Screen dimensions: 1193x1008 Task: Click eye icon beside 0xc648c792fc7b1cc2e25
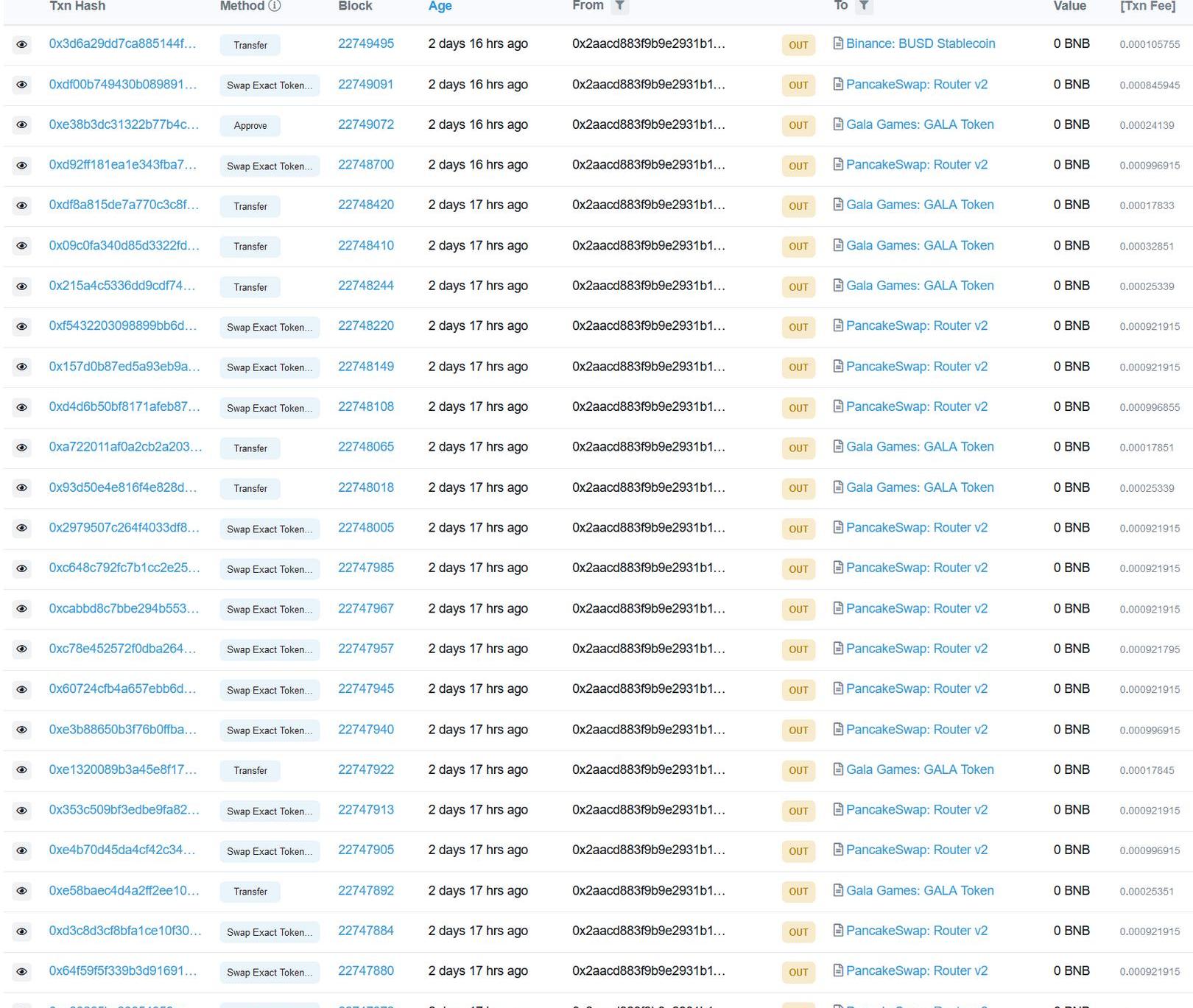pyautogui.click(x=22, y=569)
